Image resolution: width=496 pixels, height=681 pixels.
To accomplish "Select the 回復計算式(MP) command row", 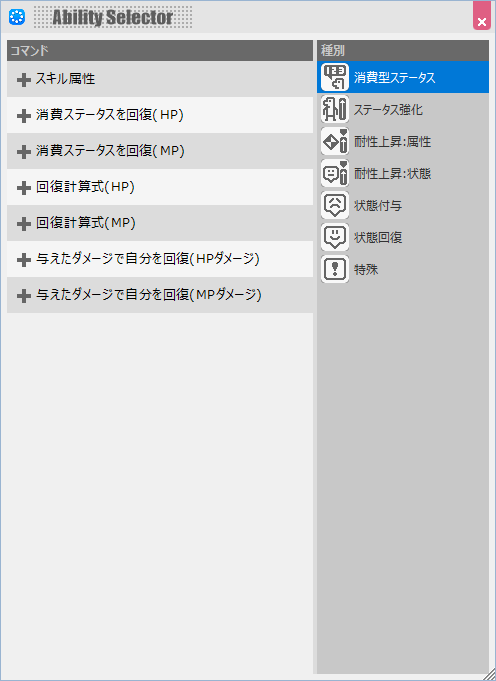I will click(160, 223).
